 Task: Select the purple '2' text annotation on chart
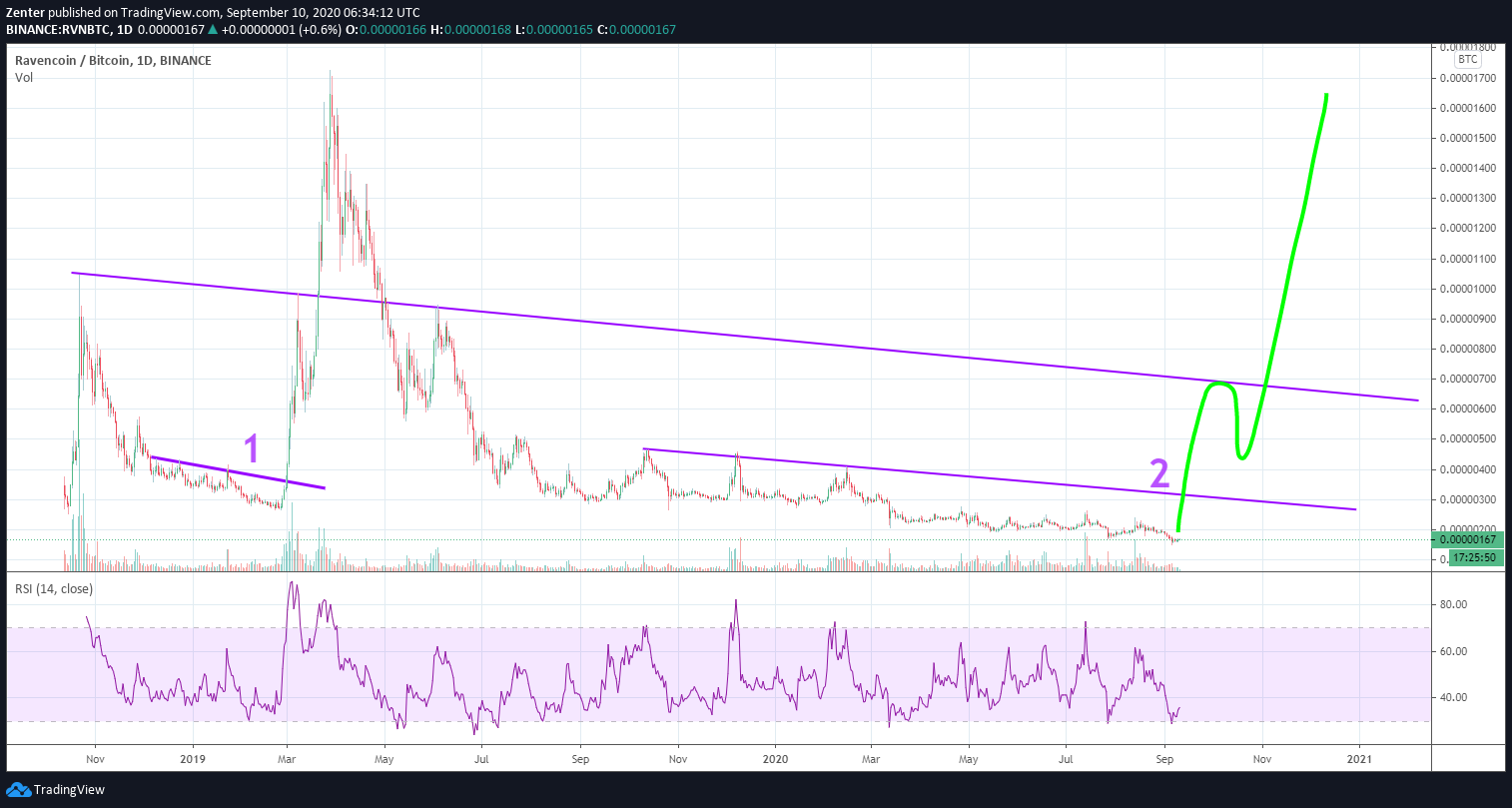pos(1159,473)
